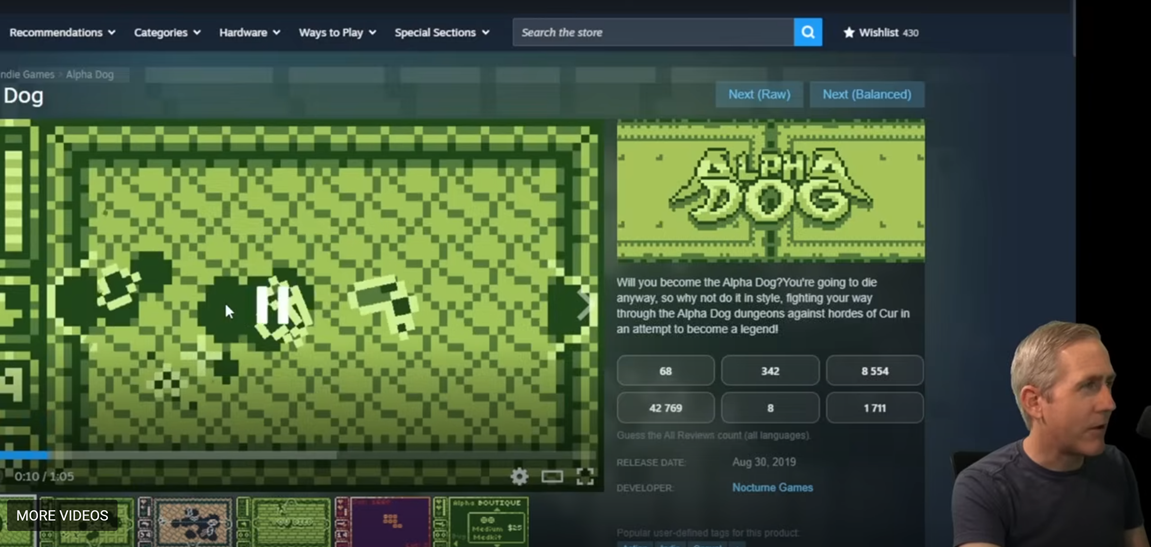1151x547 pixels.
Task: Go to Alpha Dog breadcrumb link
Action: coord(90,74)
